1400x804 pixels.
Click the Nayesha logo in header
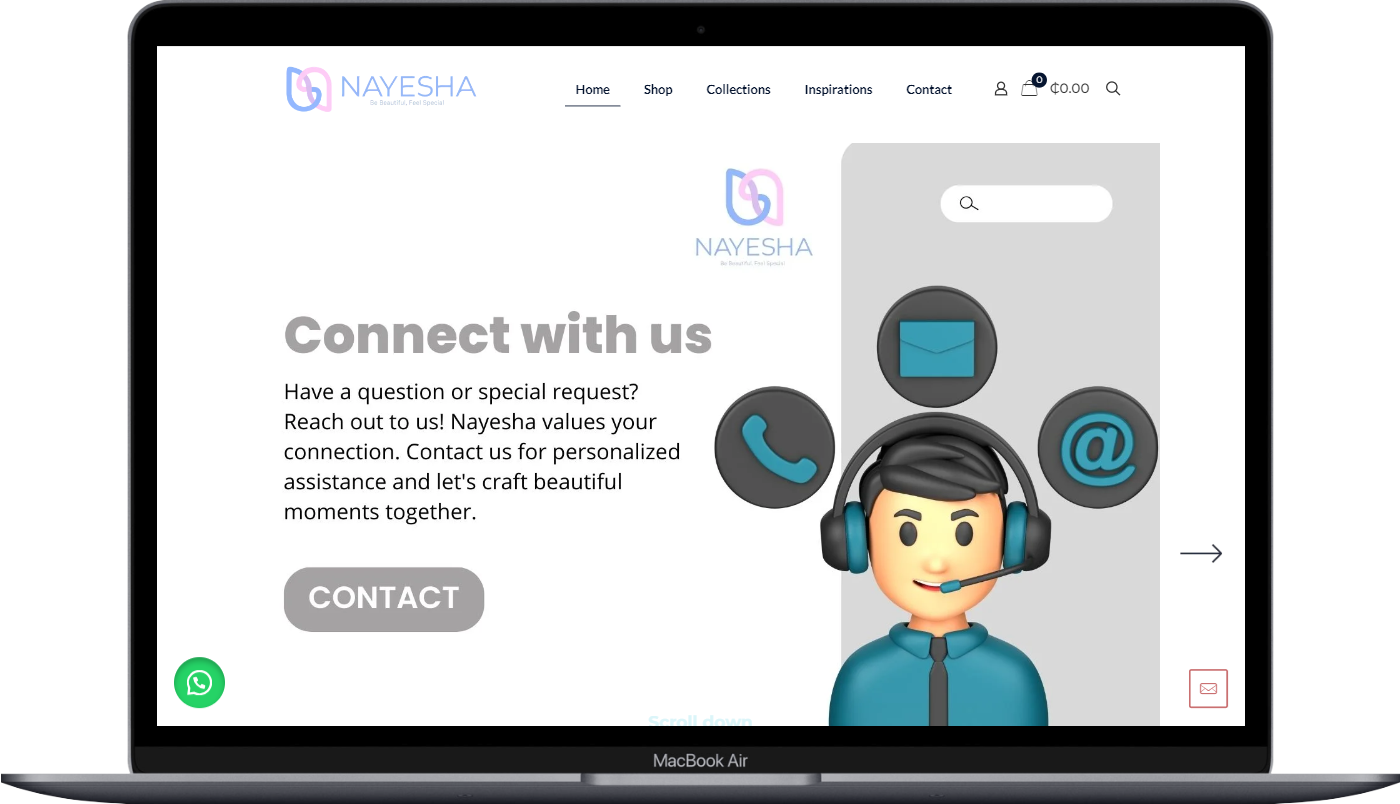381,89
